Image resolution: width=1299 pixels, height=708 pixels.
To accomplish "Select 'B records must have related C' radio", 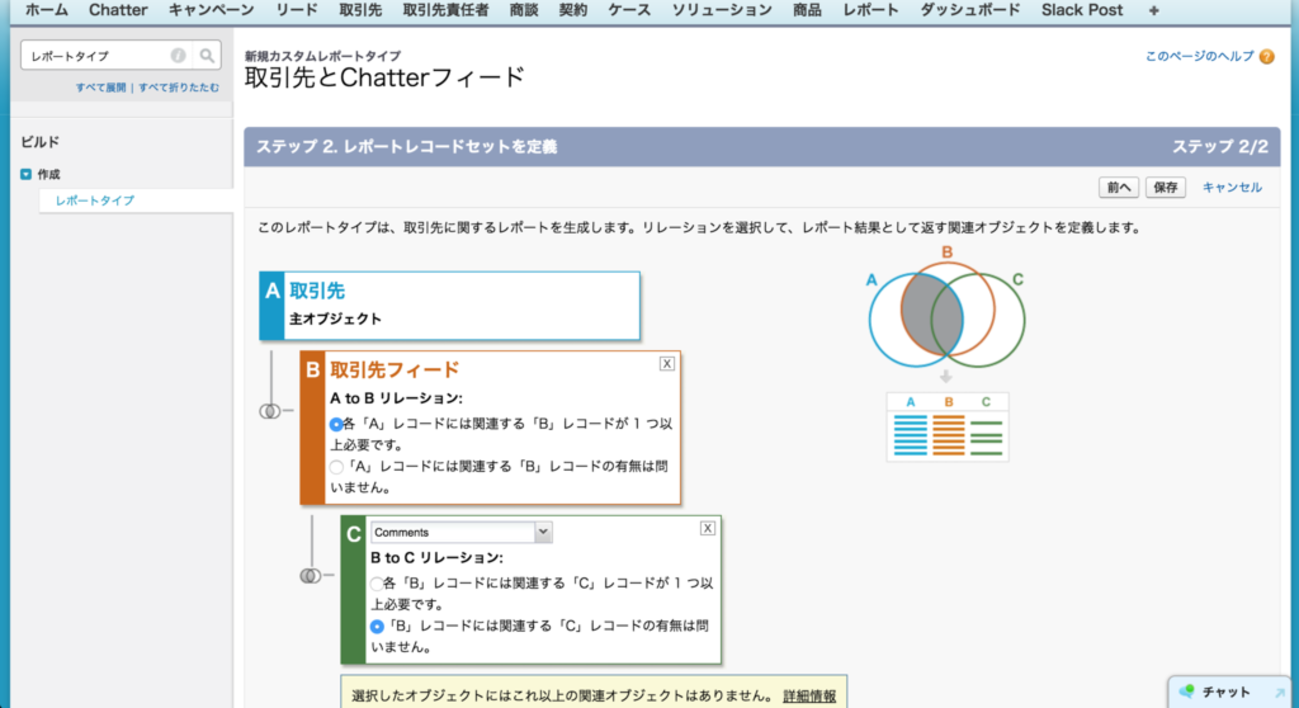I will click(x=376, y=583).
